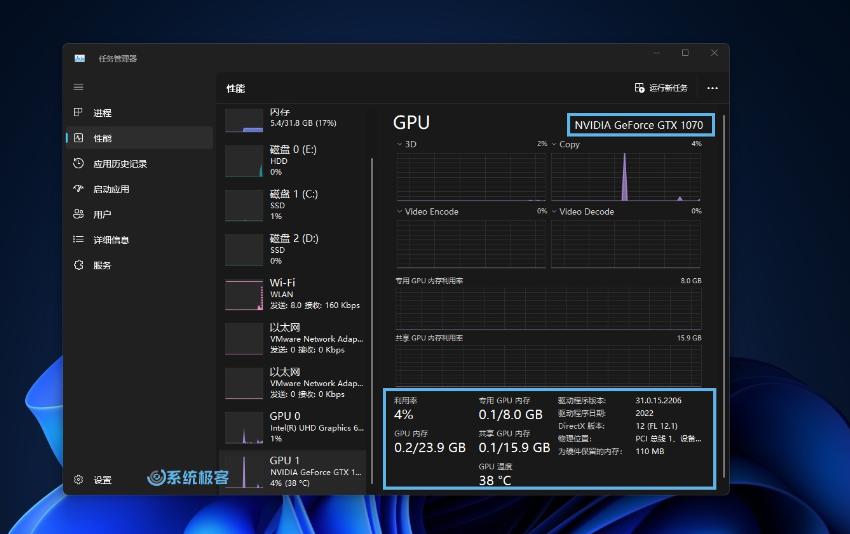Click the 专用 GPU 内存利用率 graph

coord(548,308)
